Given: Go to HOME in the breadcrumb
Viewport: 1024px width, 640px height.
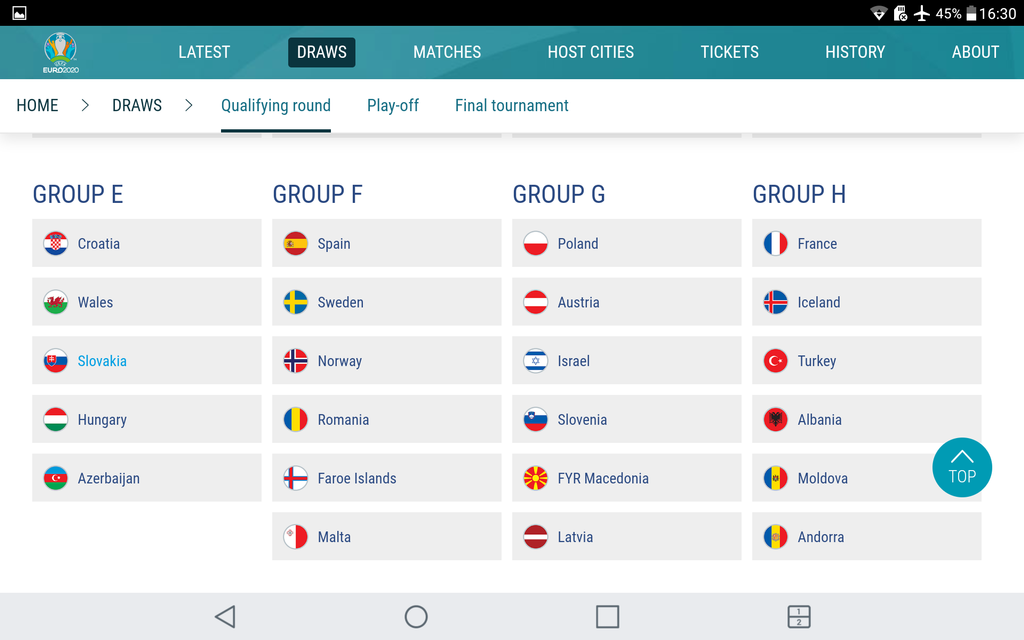Looking at the screenshot, I should [x=38, y=106].
